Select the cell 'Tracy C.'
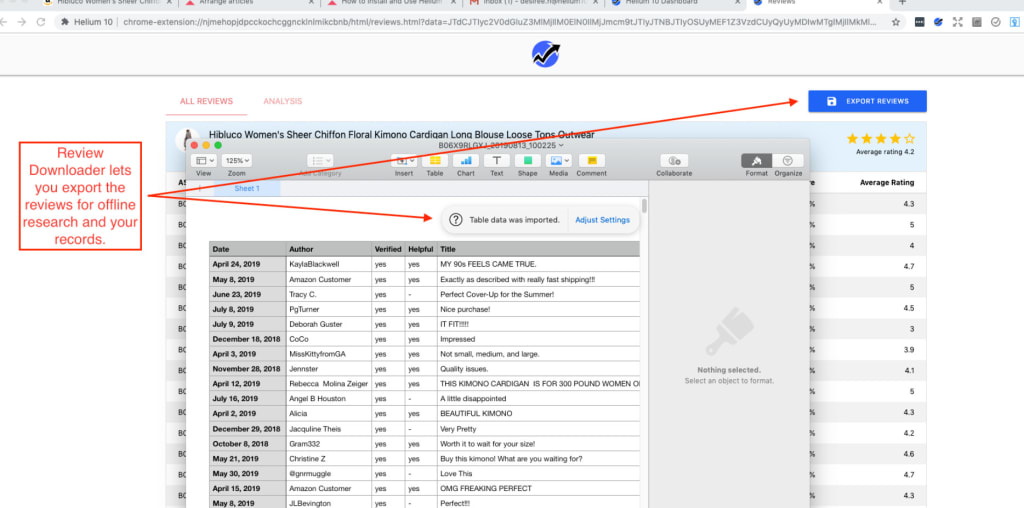 coord(329,294)
